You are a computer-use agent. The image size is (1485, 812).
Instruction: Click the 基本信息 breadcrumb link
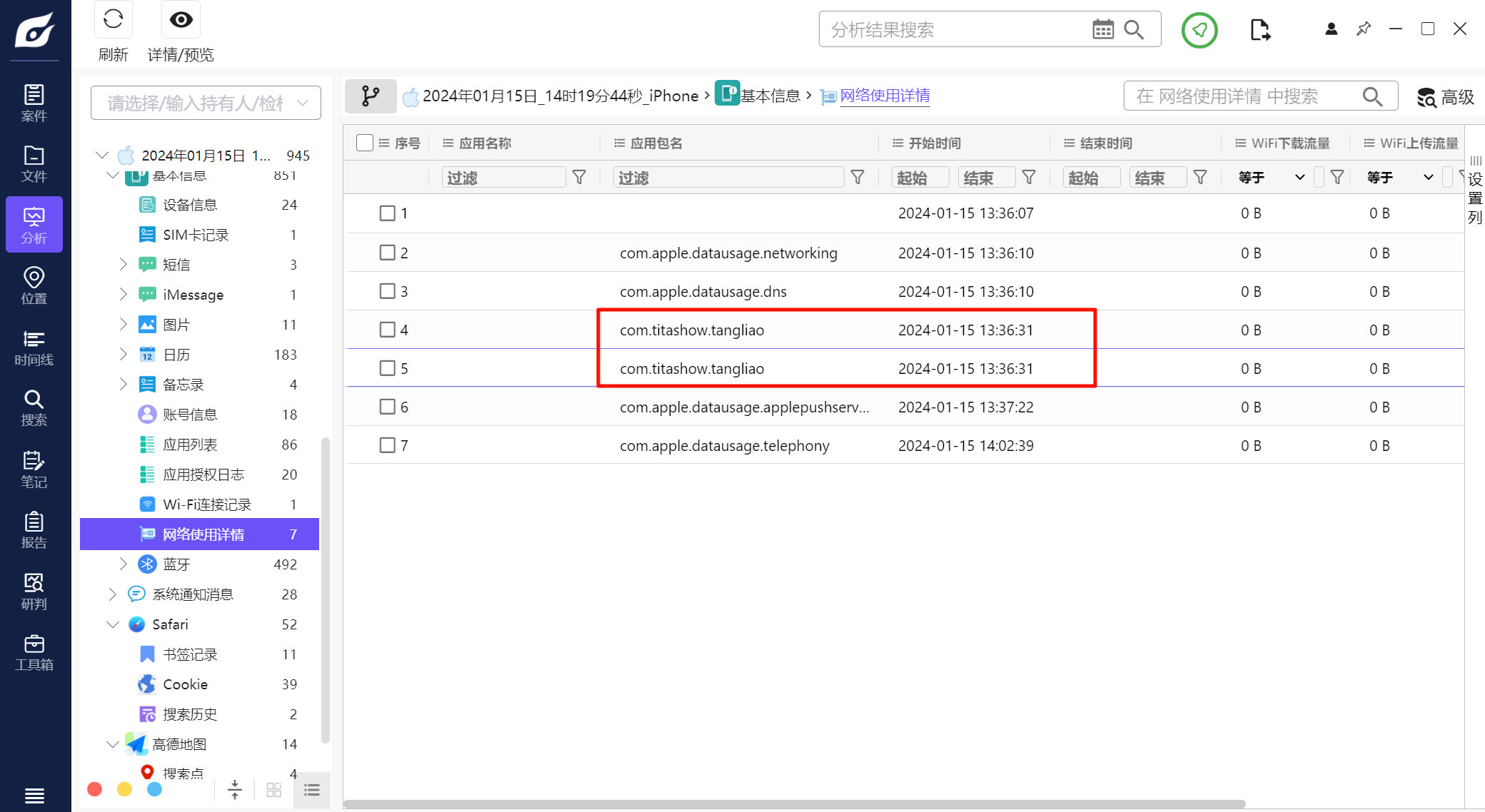[x=770, y=96]
